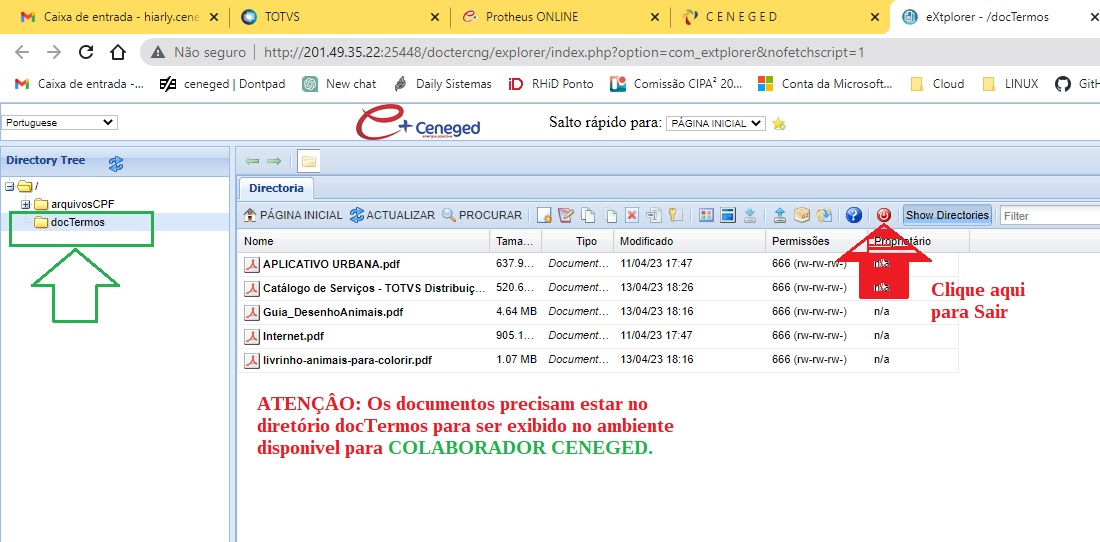The image size is (1100, 542).
Task: Click the red logout power icon
Action: coord(884,215)
